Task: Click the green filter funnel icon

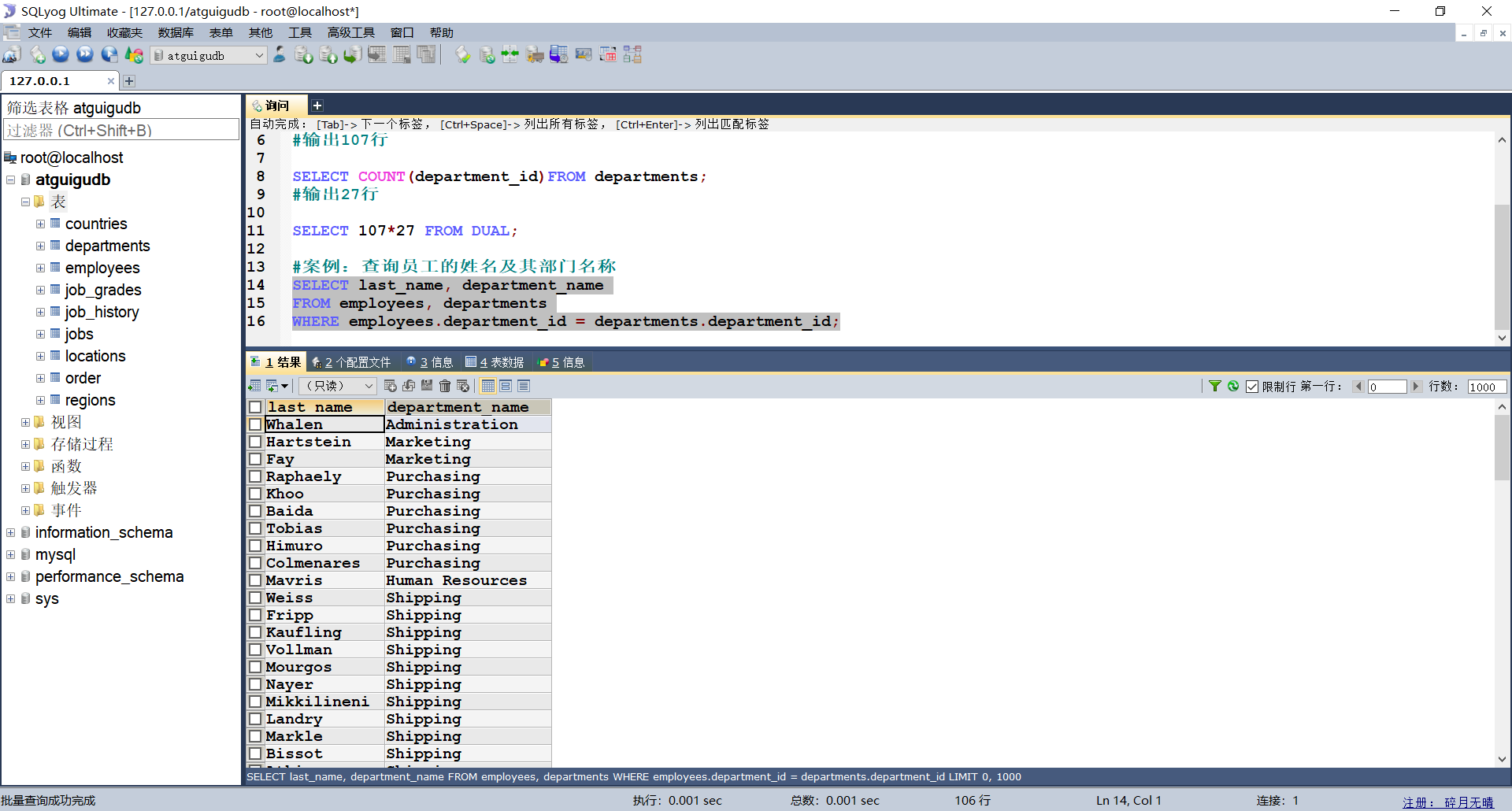Action: pyautogui.click(x=1215, y=386)
